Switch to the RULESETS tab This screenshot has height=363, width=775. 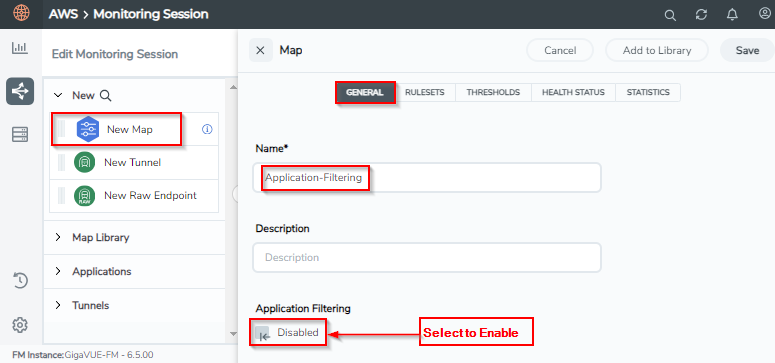coord(425,92)
